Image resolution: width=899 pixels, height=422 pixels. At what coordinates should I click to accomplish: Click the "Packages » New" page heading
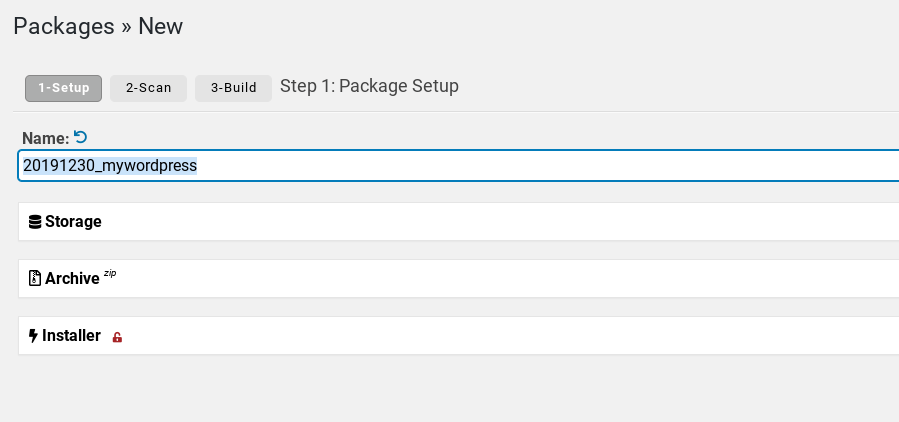point(98,27)
